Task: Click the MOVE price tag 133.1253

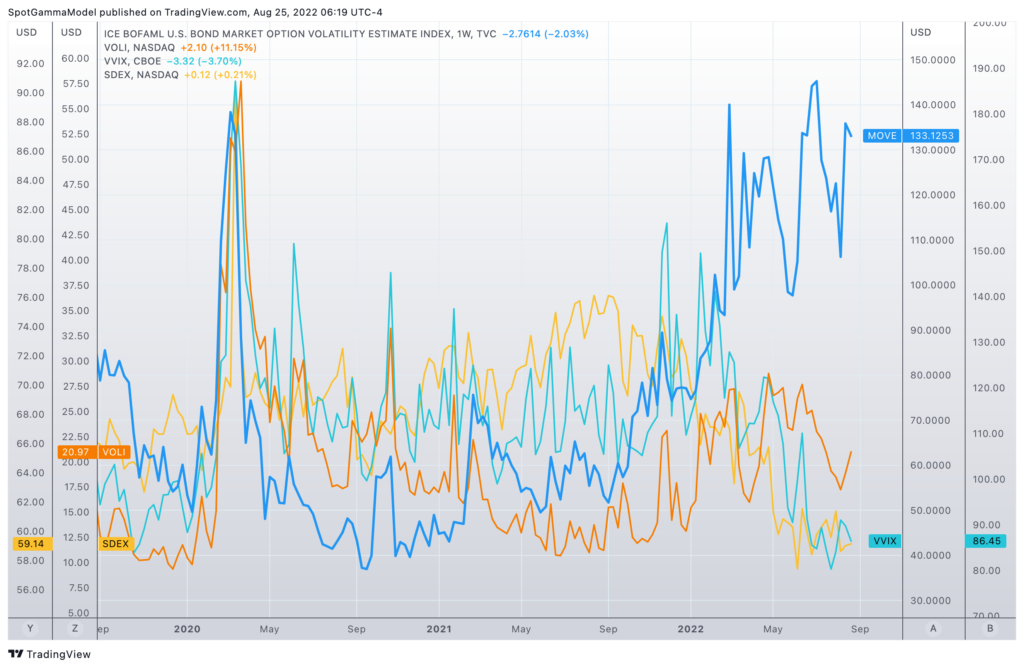Action: click(x=932, y=136)
